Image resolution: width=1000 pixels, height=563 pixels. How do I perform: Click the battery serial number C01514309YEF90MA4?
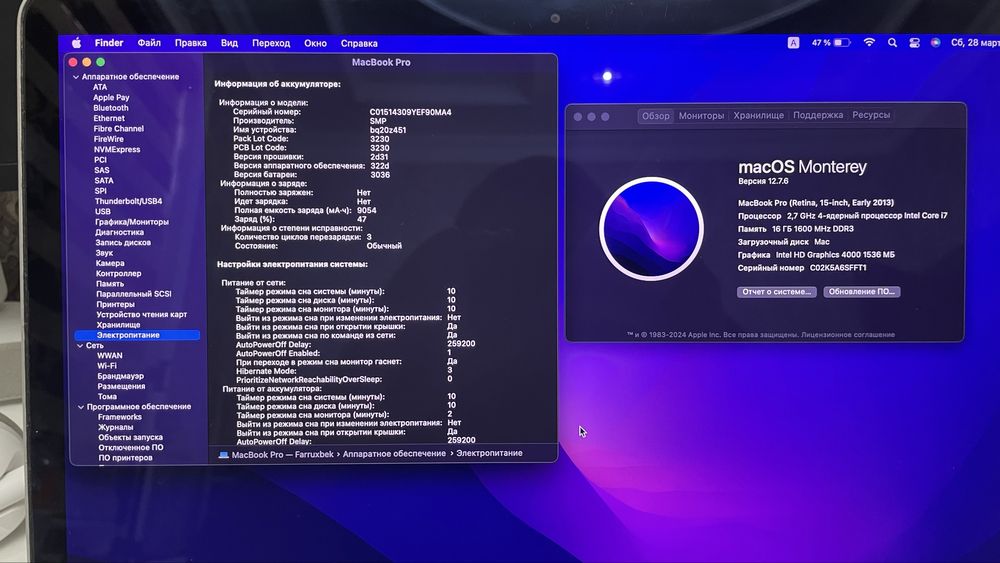pyautogui.click(x=410, y=112)
